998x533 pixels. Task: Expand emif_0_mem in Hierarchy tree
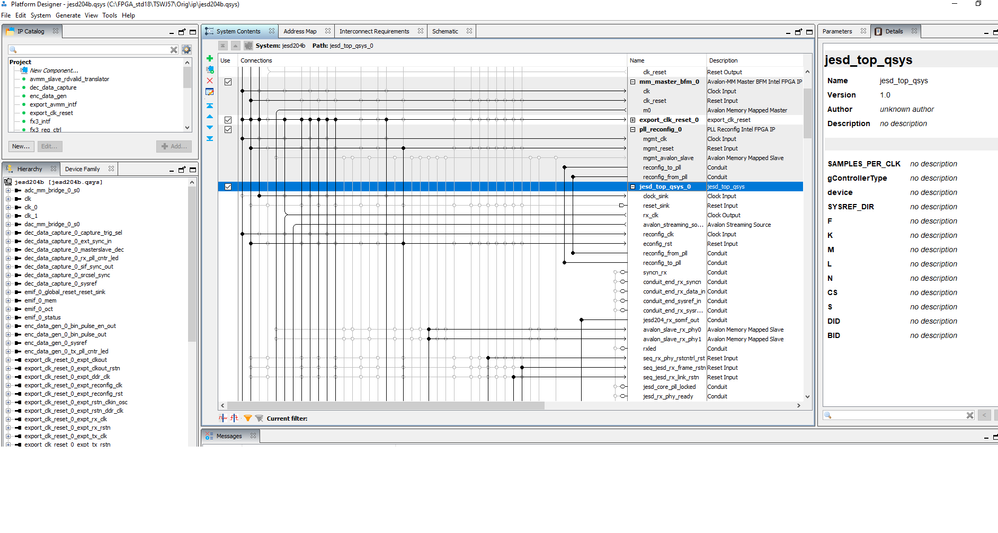pos(8,301)
